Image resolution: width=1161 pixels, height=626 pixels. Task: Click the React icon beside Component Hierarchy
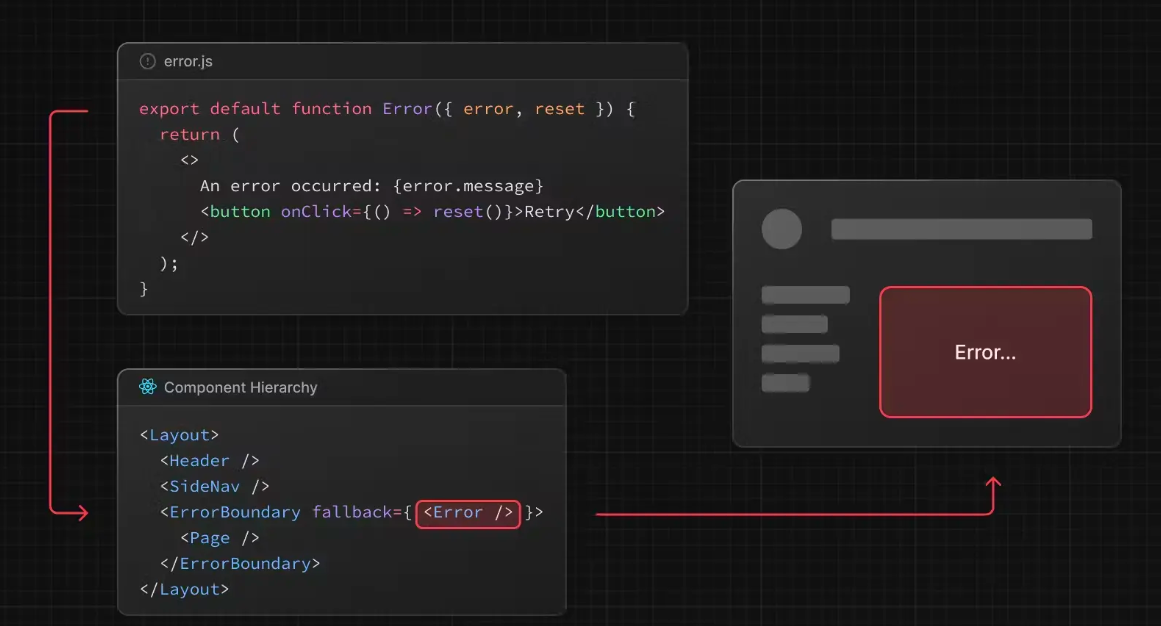coord(147,387)
